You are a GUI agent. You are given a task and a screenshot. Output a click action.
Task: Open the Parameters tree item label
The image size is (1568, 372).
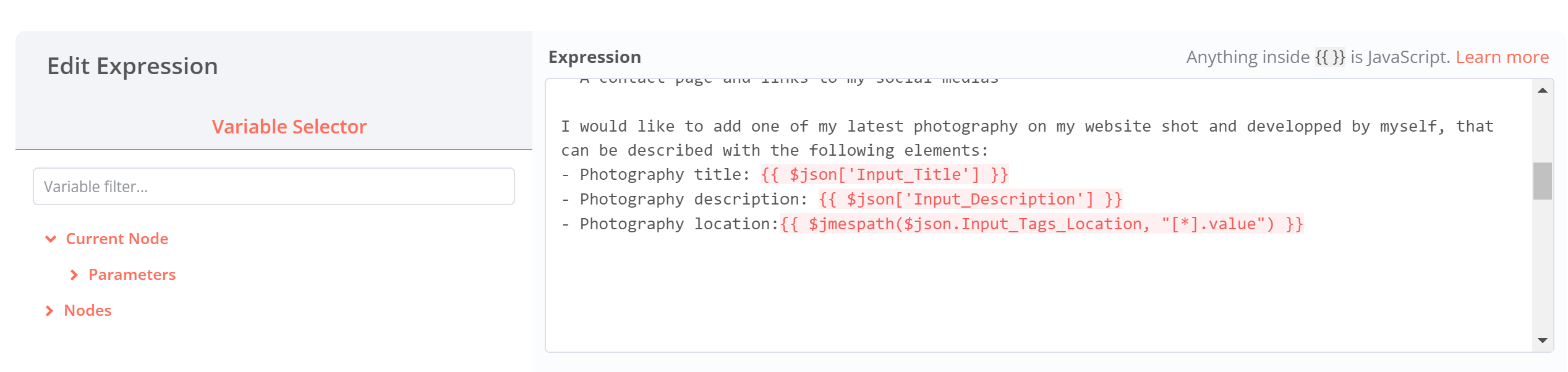coord(132,275)
